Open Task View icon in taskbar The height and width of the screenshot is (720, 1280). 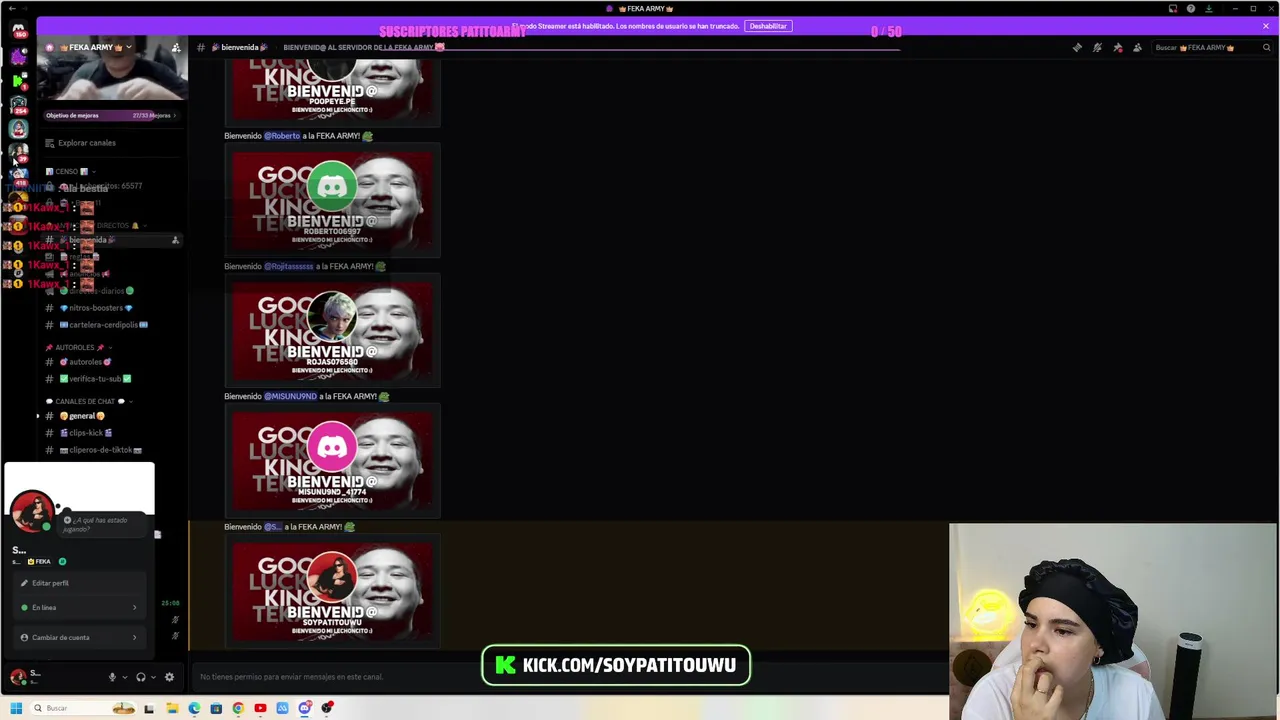click(149, 708)
